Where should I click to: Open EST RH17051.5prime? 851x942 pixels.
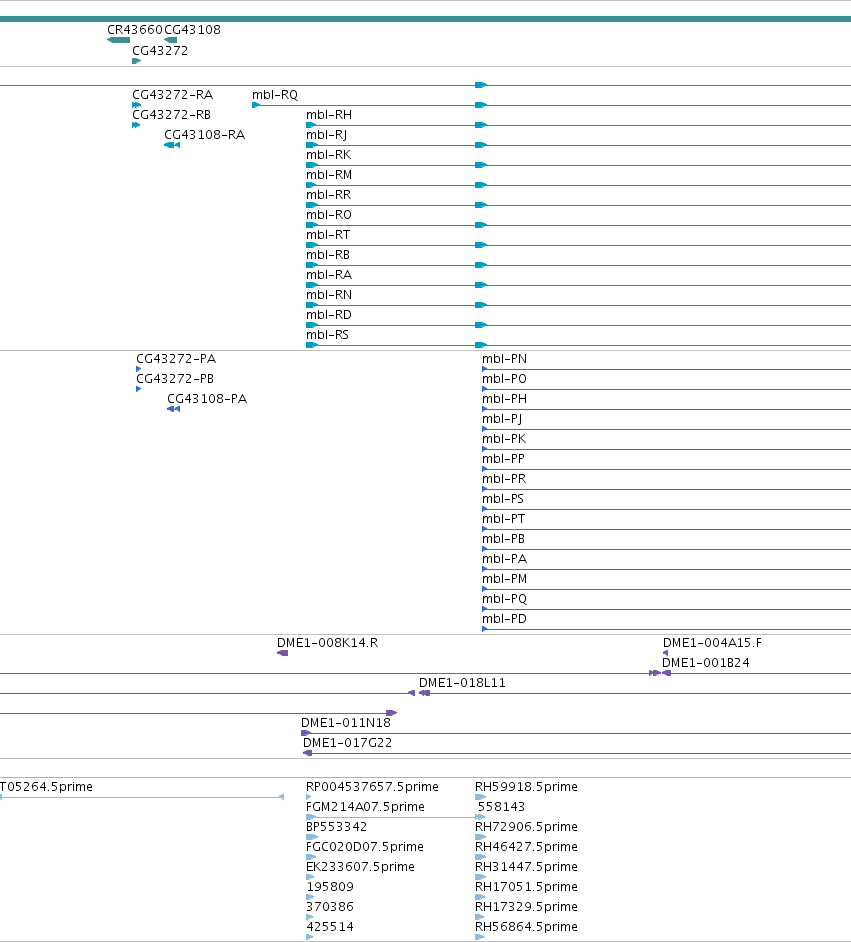(x=526, y=887)
